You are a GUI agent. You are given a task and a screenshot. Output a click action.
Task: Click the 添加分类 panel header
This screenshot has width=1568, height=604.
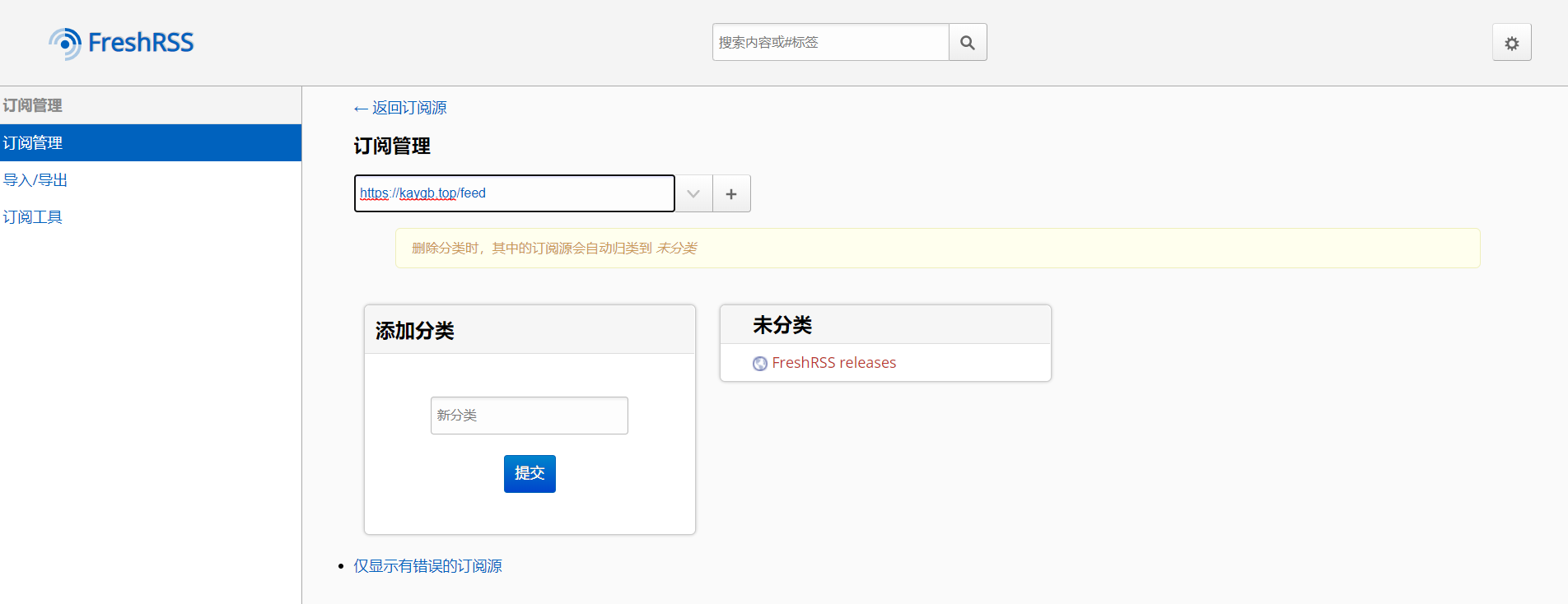(x=415, y=331)
